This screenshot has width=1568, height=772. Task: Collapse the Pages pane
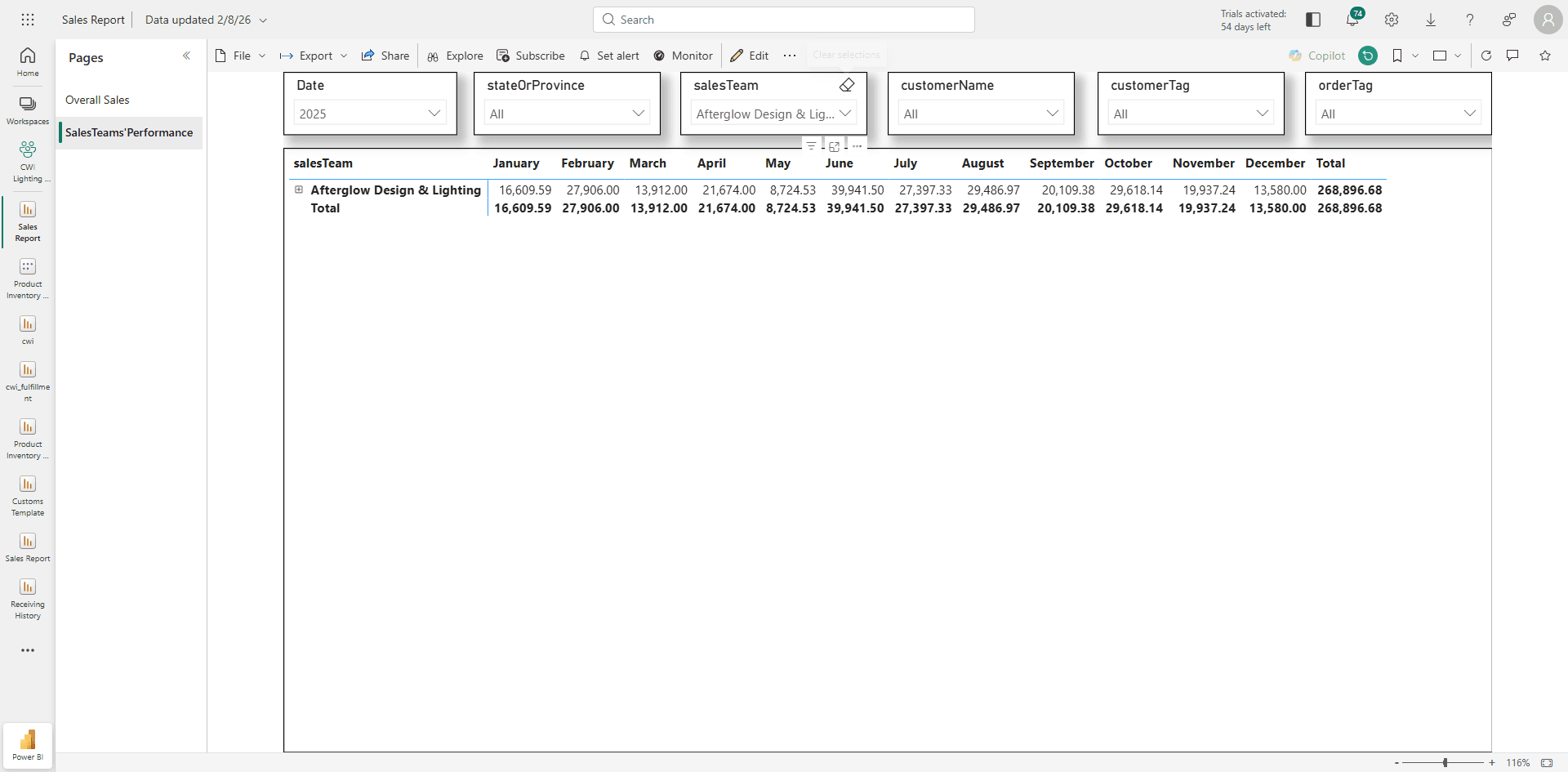coord(186,56)
